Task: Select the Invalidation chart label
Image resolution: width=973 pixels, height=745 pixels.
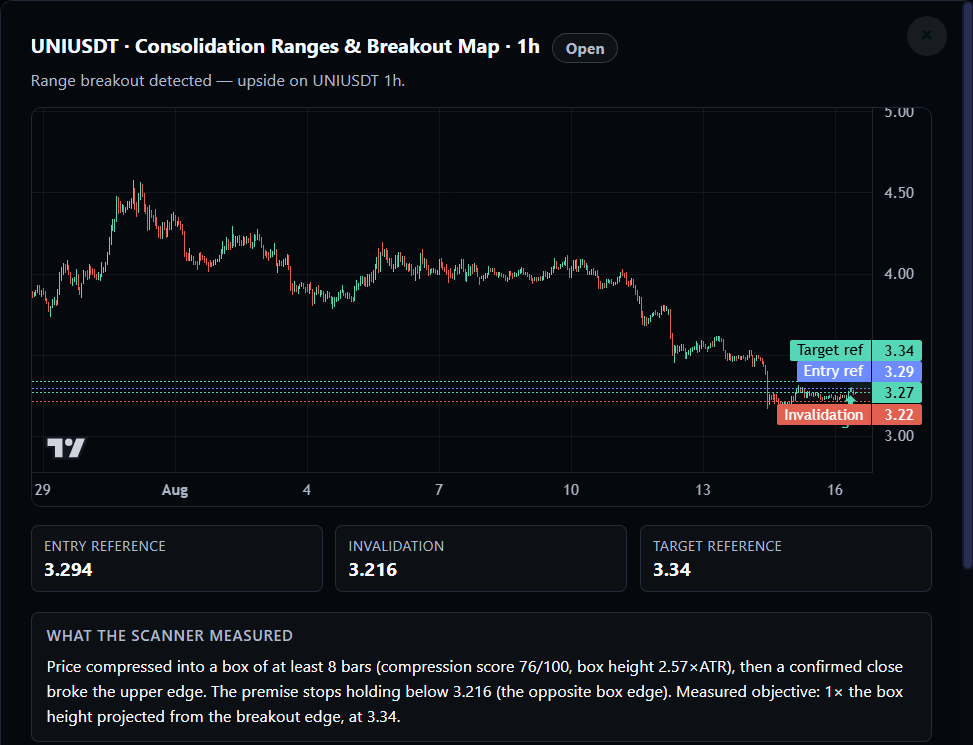Action: click(823, 414)
